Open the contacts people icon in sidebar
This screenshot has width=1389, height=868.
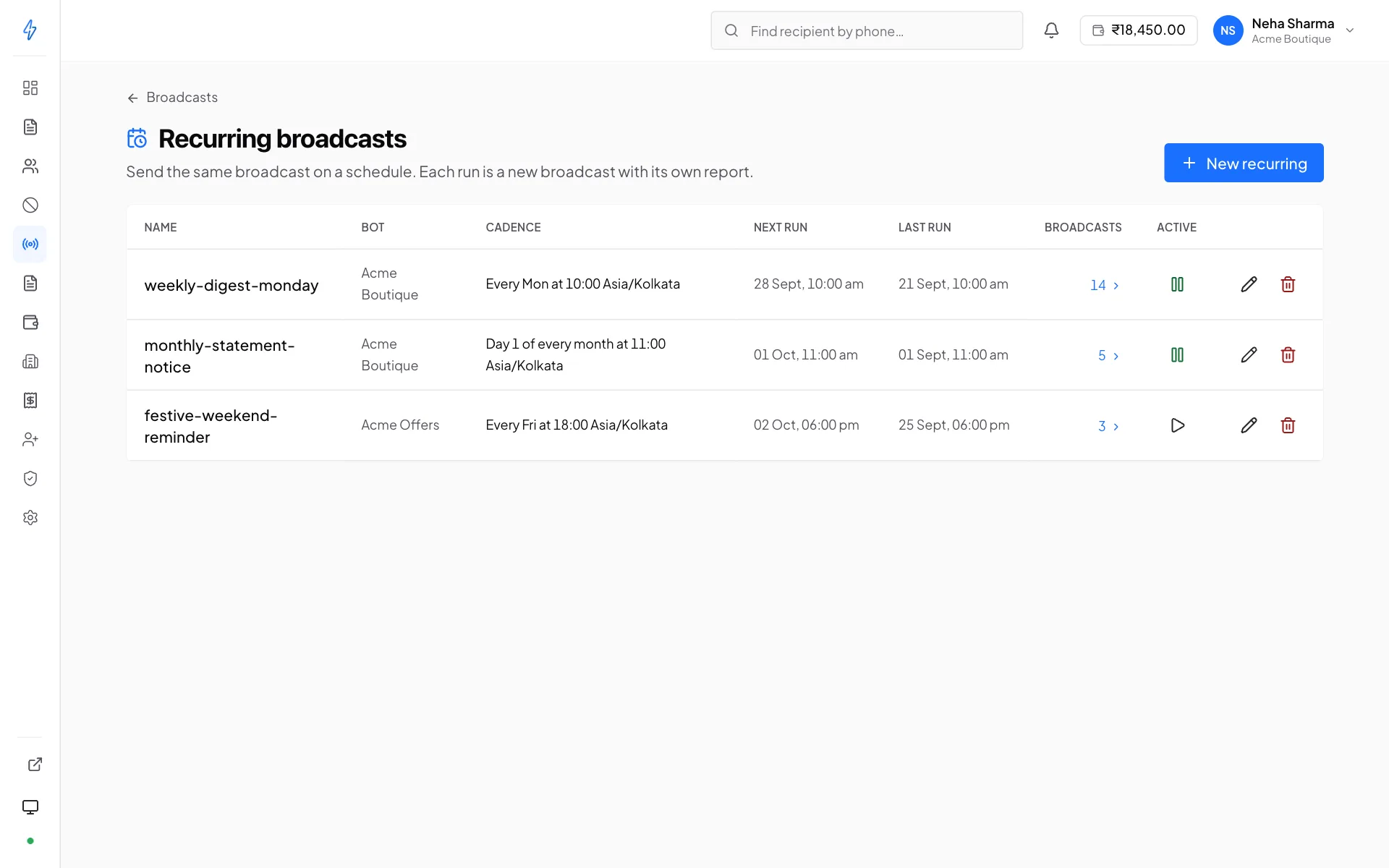click(x=30, y=166)
